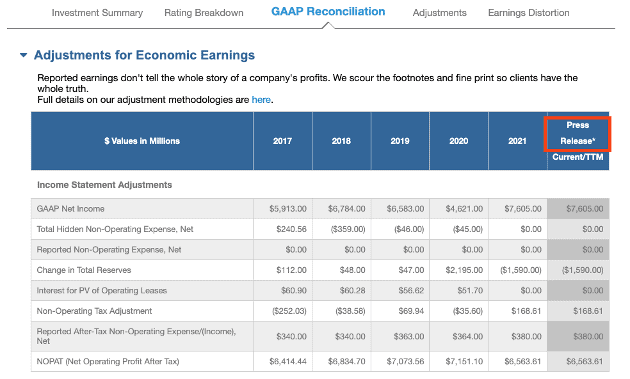Open the Earnings Distortion tab
The width and height of the screenshot is (630, 379).
point(528,13)
